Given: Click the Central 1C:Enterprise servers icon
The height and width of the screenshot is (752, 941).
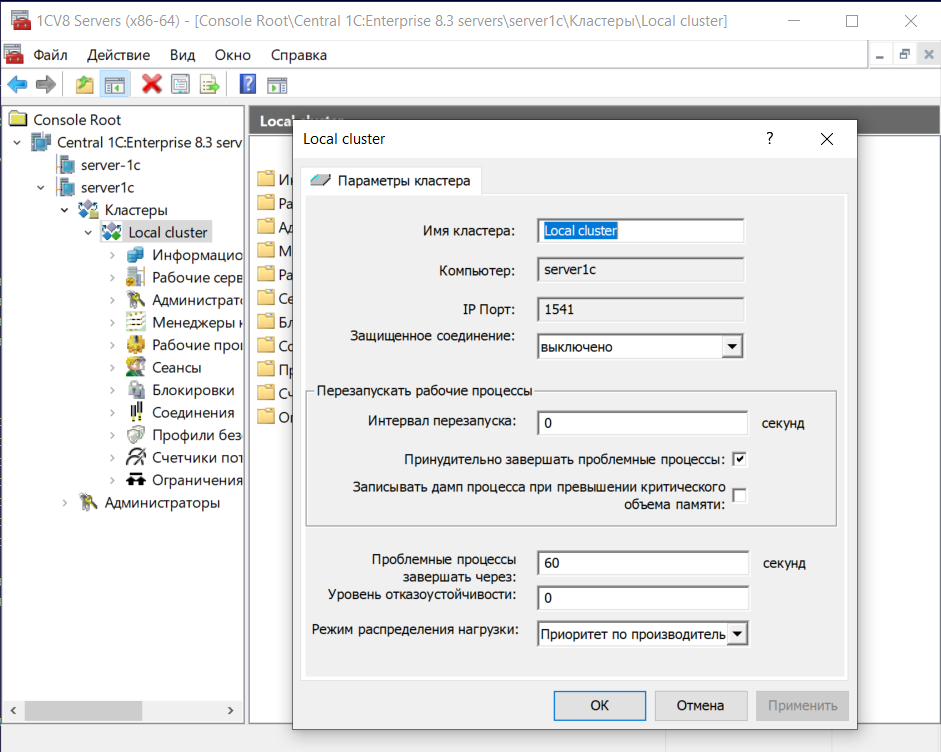Looking at the screenshot, I should click(x=41, y=142).
